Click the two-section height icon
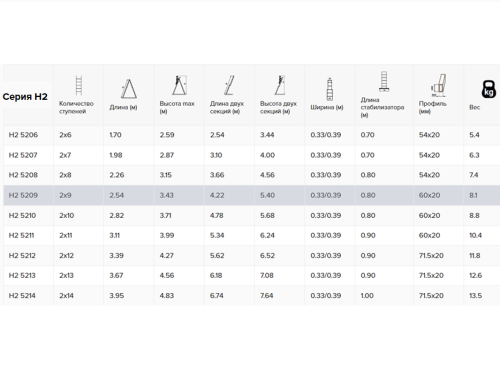The image size is (500, 375). [280, 85]
